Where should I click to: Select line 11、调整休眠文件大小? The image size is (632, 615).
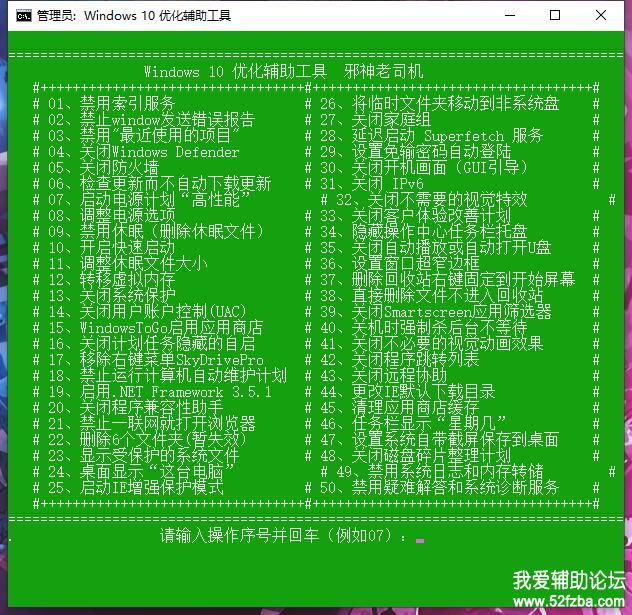tap(128, 264)
